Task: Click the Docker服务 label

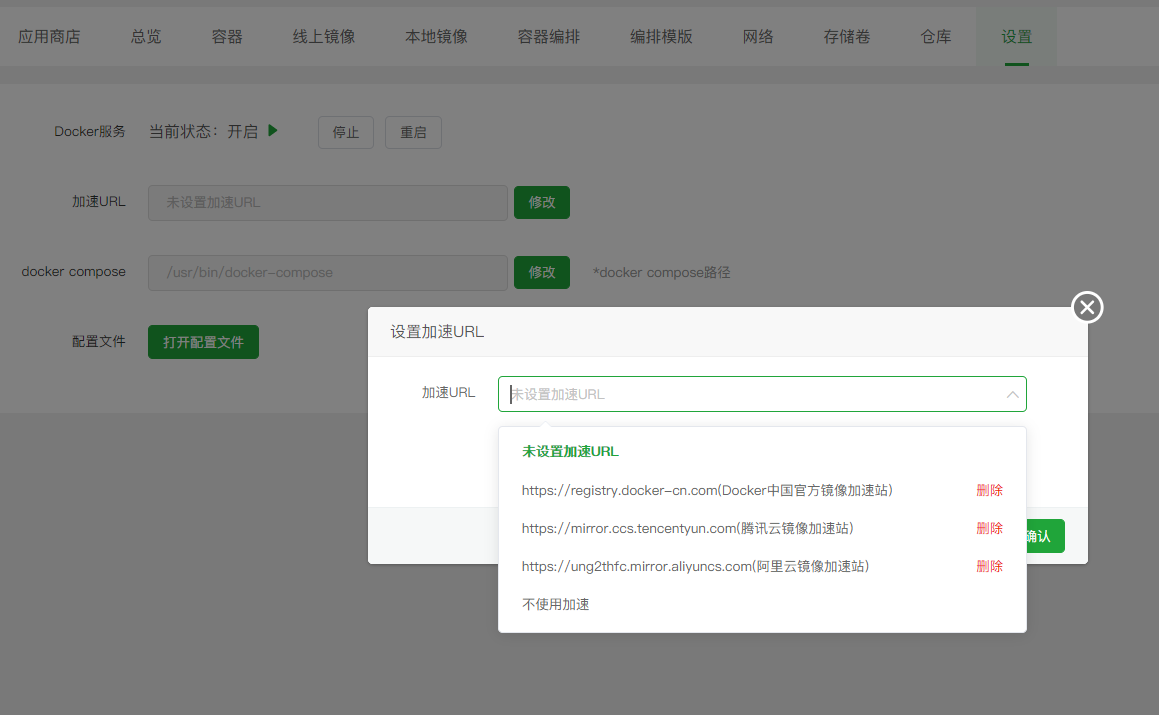Action: [x=89, y=132]
